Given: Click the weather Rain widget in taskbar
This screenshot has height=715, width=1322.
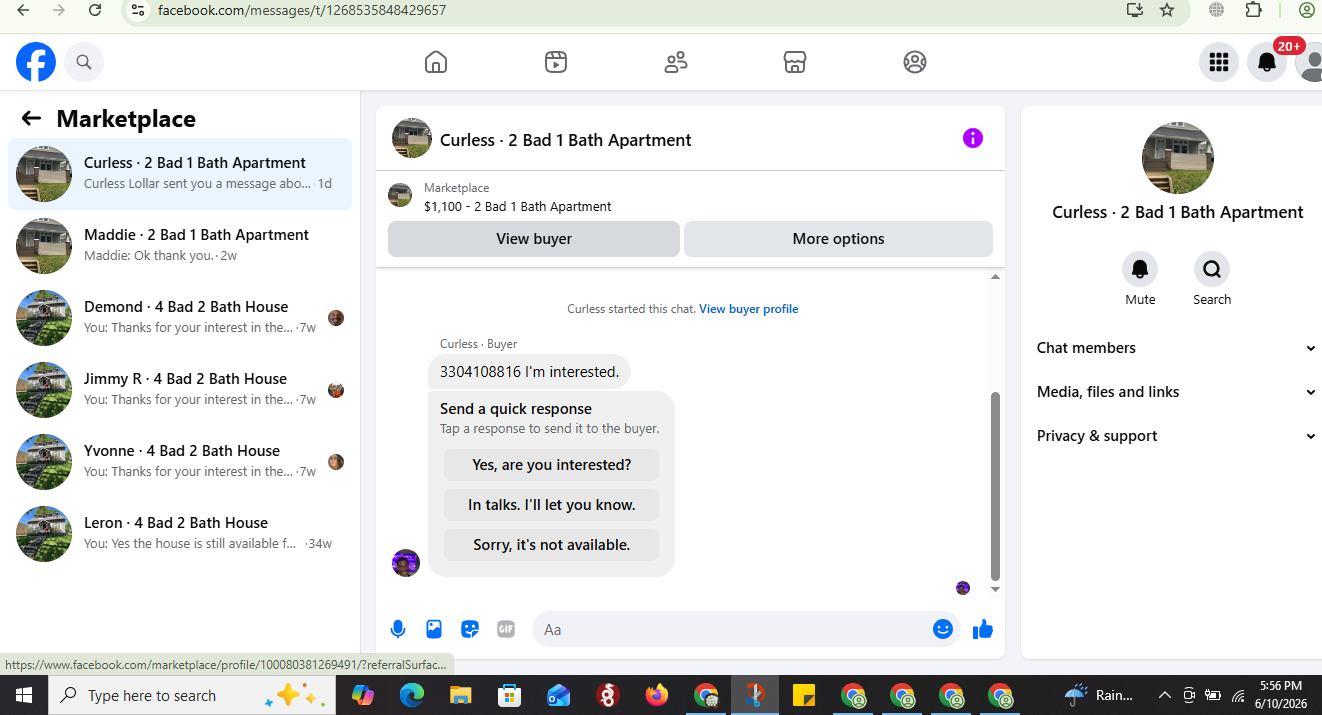Looking at the screenshot, I should pos(1099,695).
